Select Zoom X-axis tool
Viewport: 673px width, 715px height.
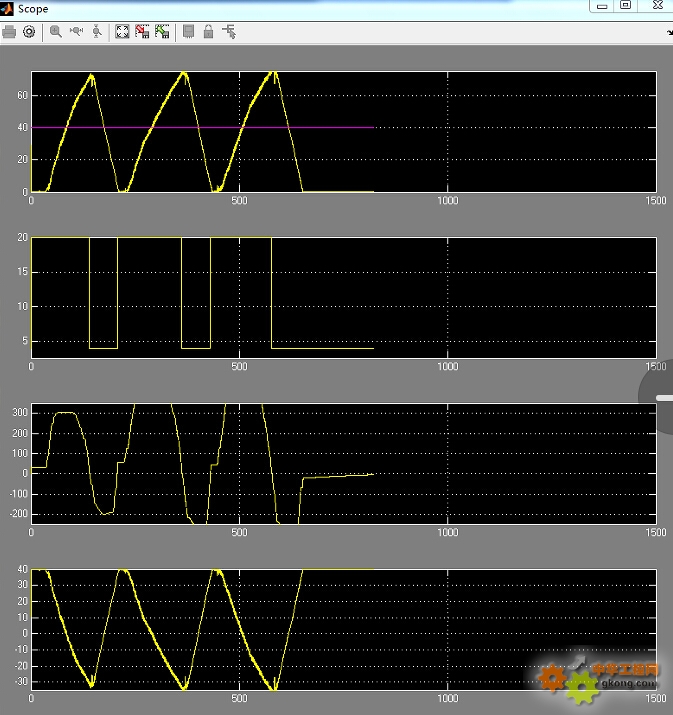pos(76,31)
